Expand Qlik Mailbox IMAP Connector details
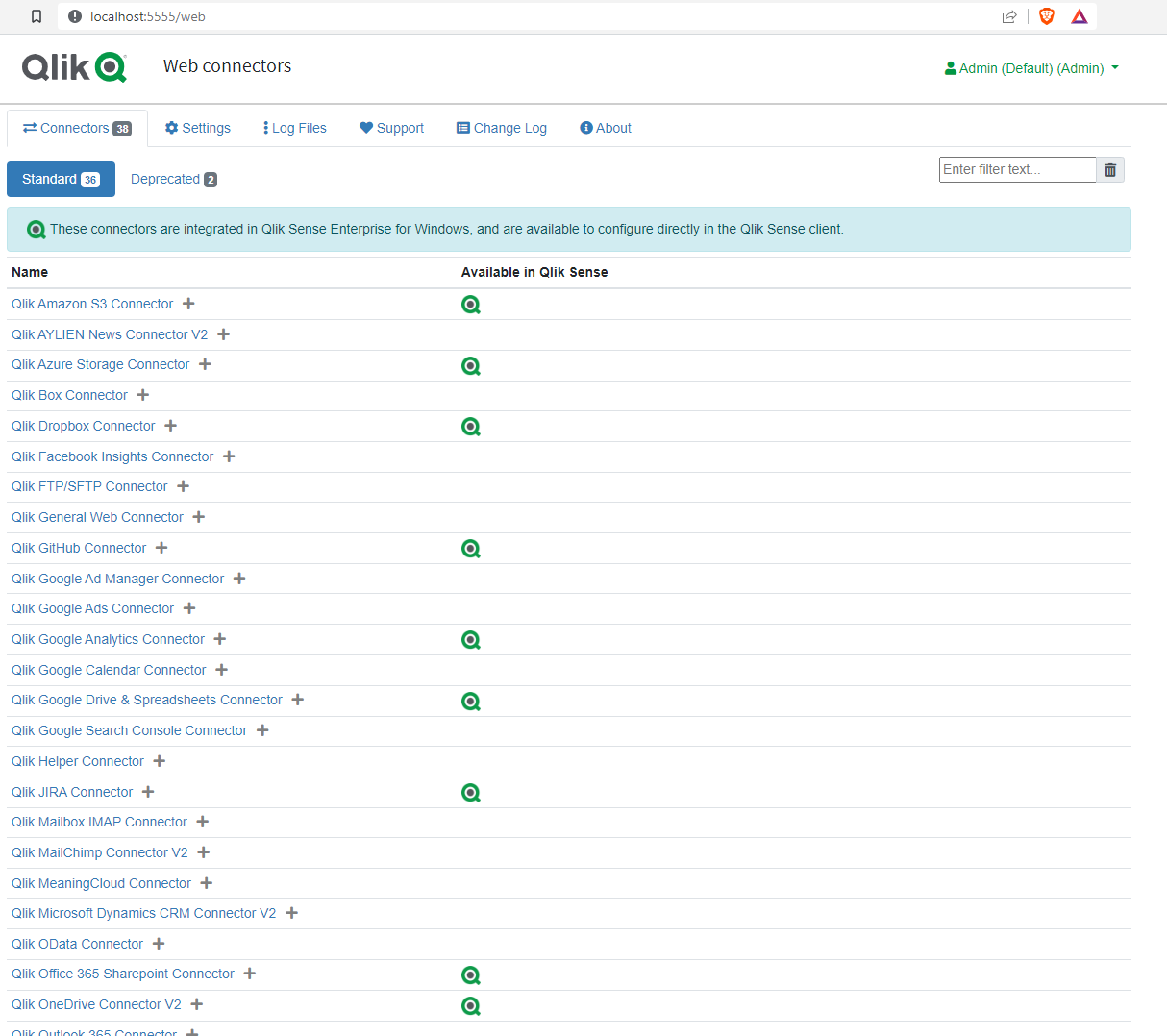 pos(202,822)
